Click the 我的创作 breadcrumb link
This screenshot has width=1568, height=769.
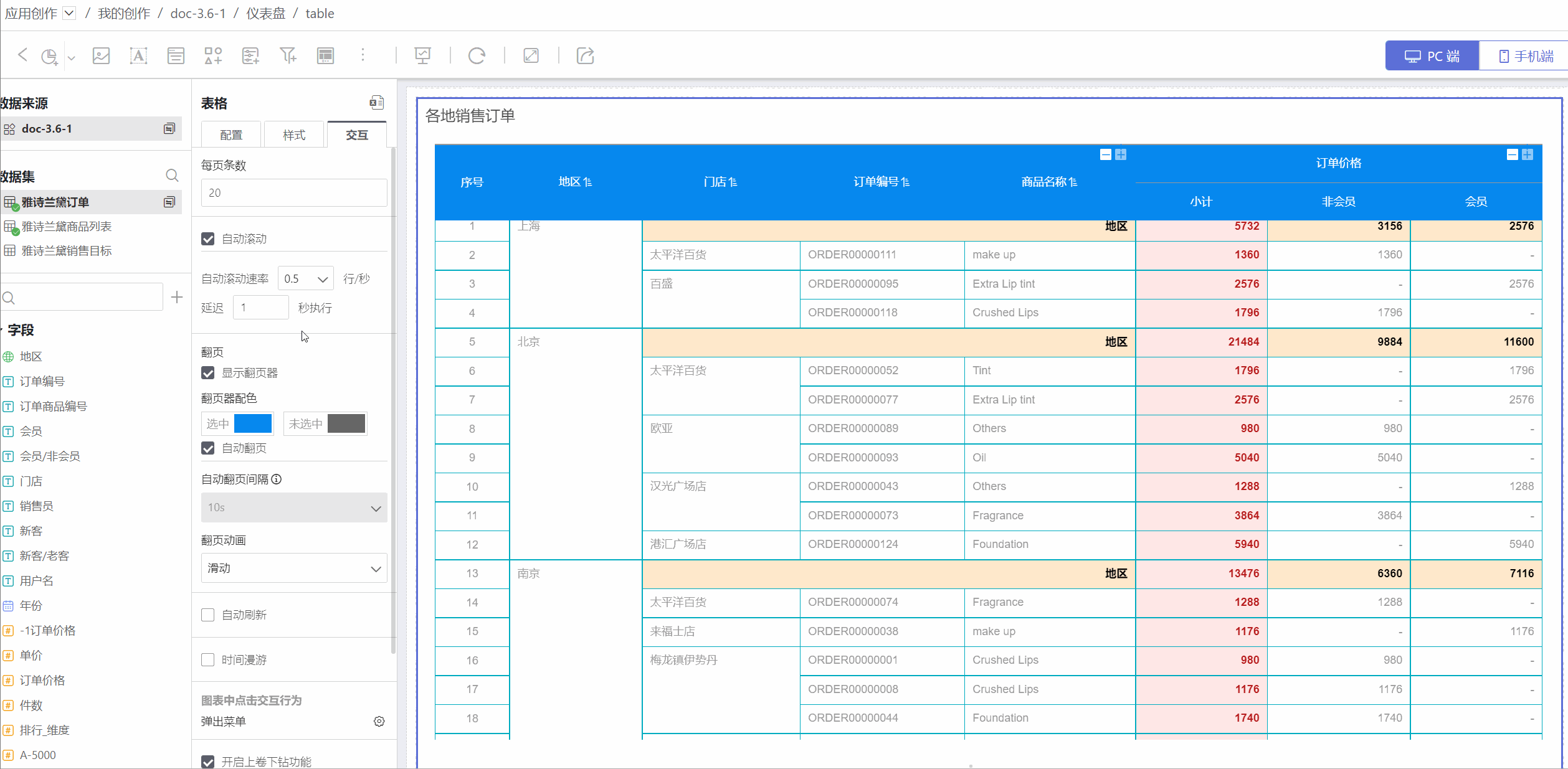pyautogui.click(x=124, y=13)
